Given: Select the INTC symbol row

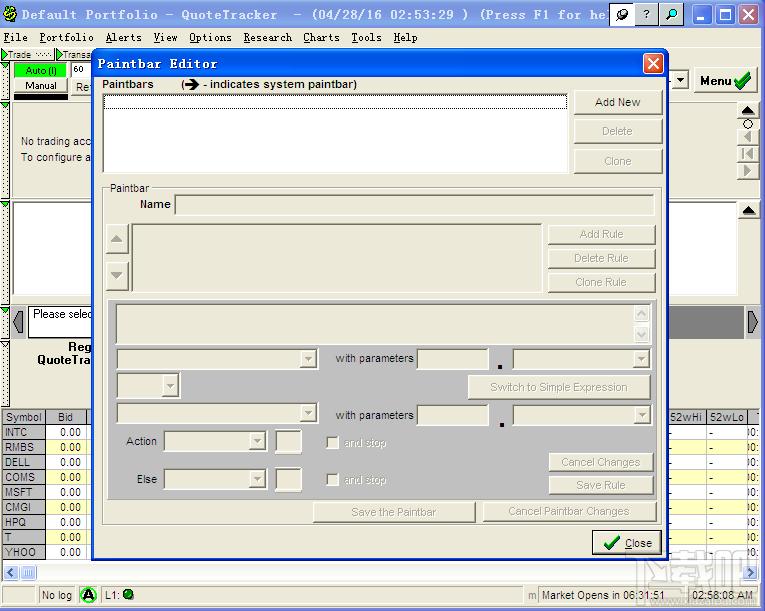Looking at the screenshot, I should point(24,432).
